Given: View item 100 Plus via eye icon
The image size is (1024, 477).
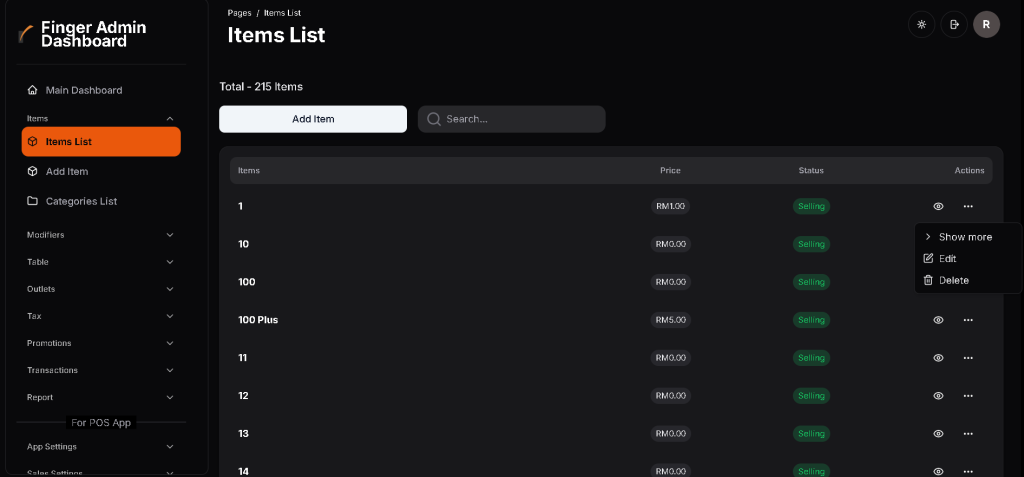Looking at the screenshot, I should (938, 320).
